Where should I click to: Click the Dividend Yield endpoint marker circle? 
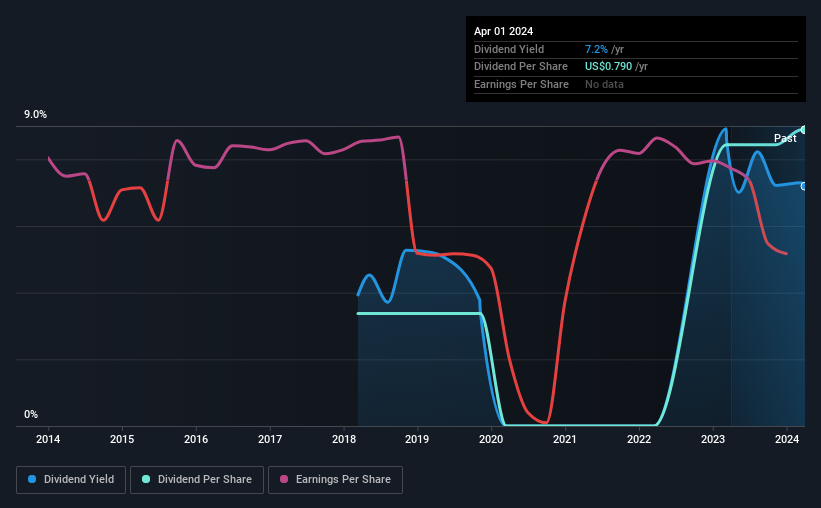click(x=804, y=186)
